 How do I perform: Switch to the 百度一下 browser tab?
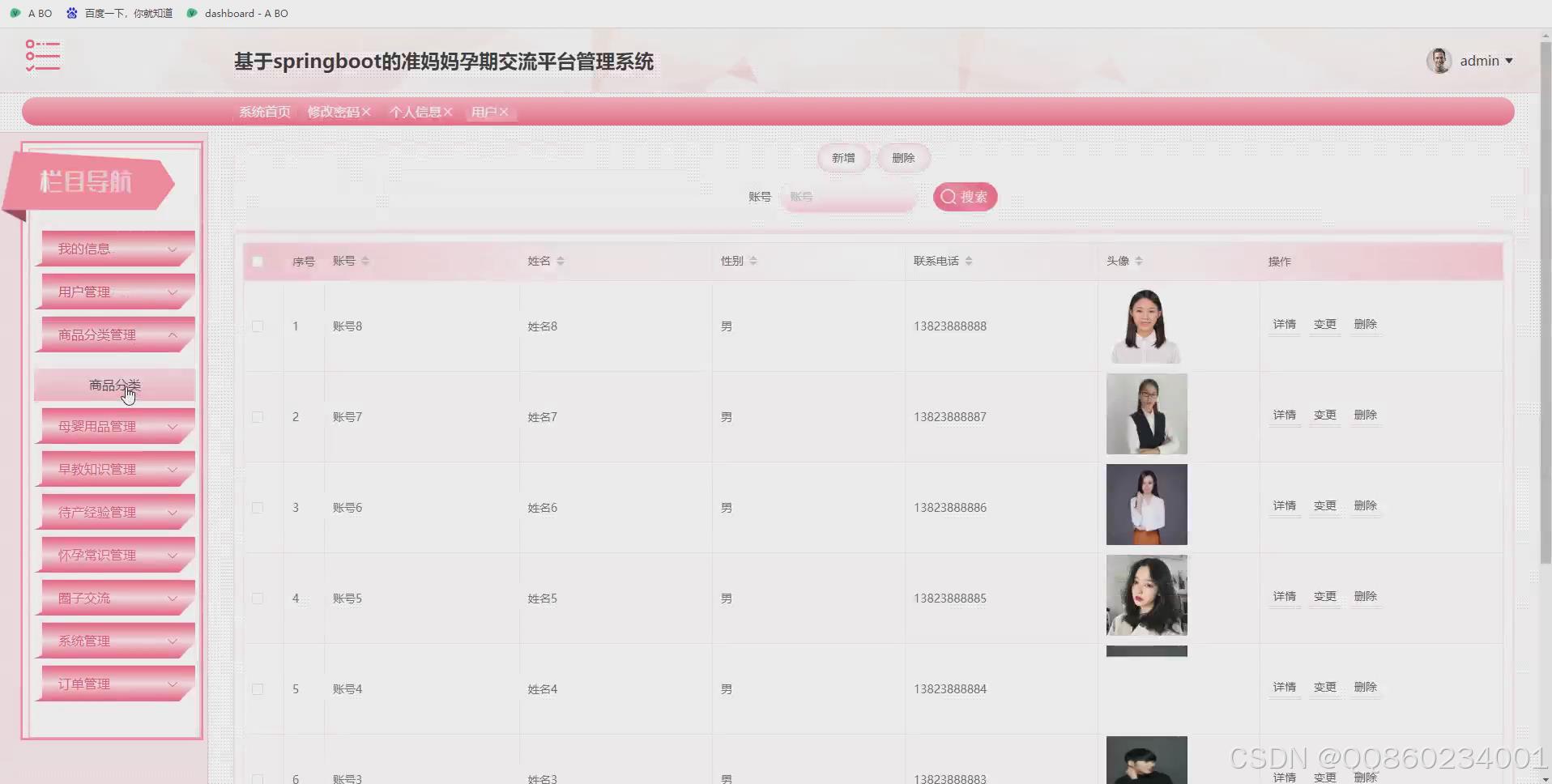[120, 13]
